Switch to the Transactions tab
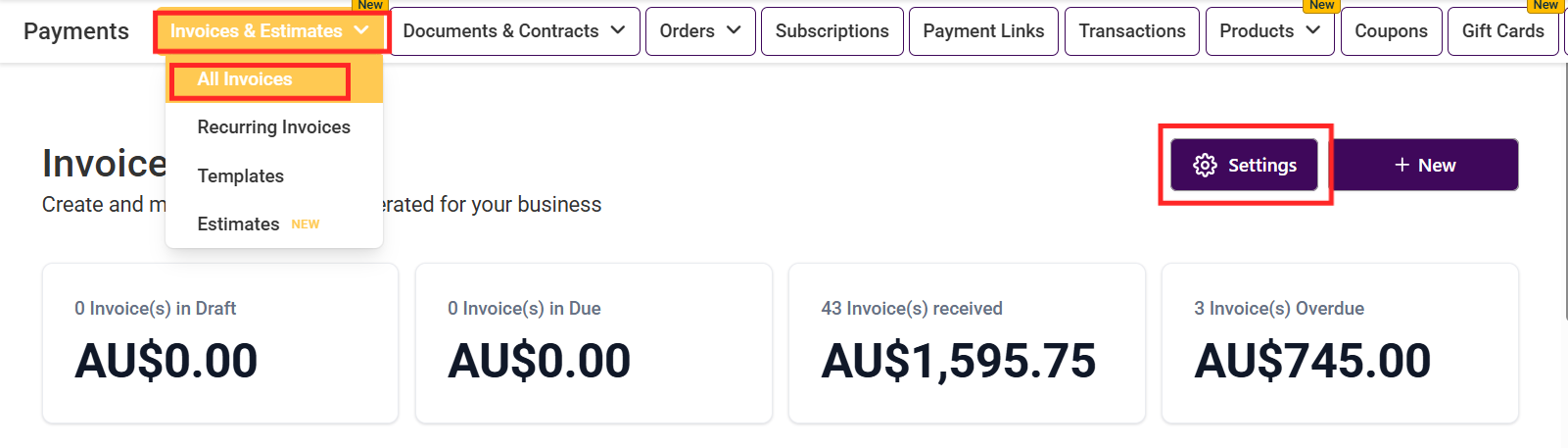The image size is (1568, 448). (x=1131, y=31)
